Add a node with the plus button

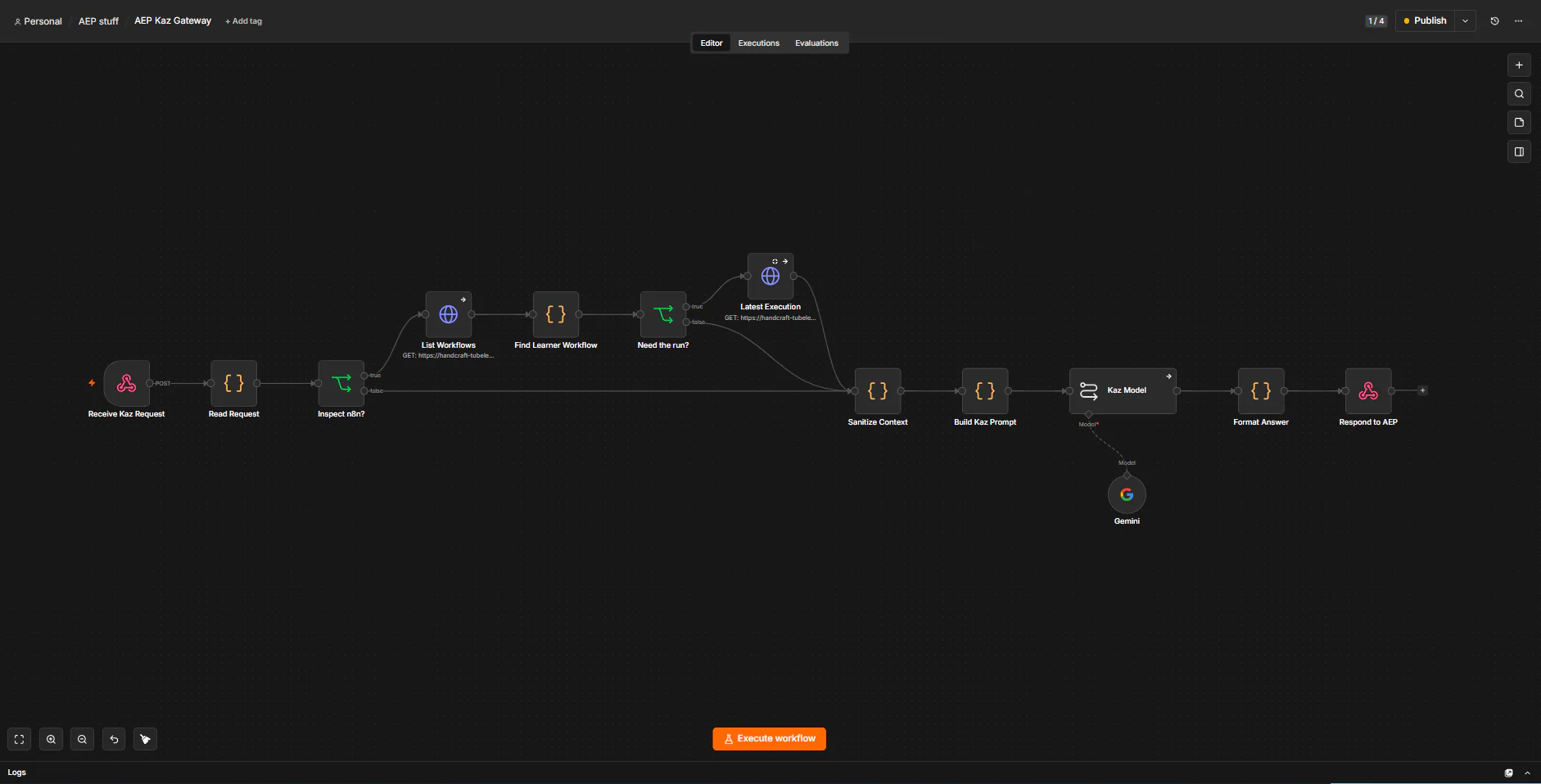[1519, 65]
